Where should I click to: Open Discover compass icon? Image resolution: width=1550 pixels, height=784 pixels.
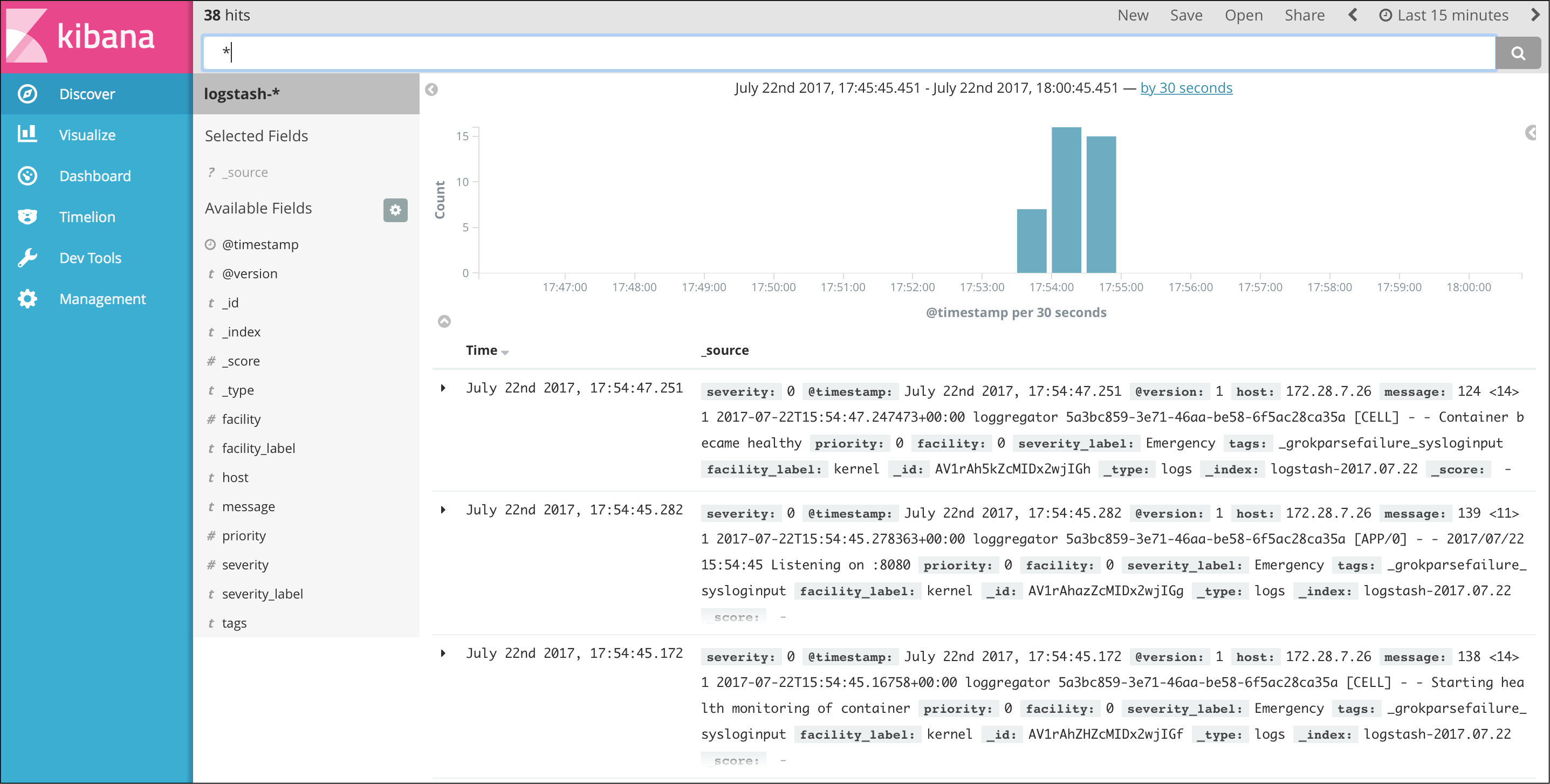(28, 94)
